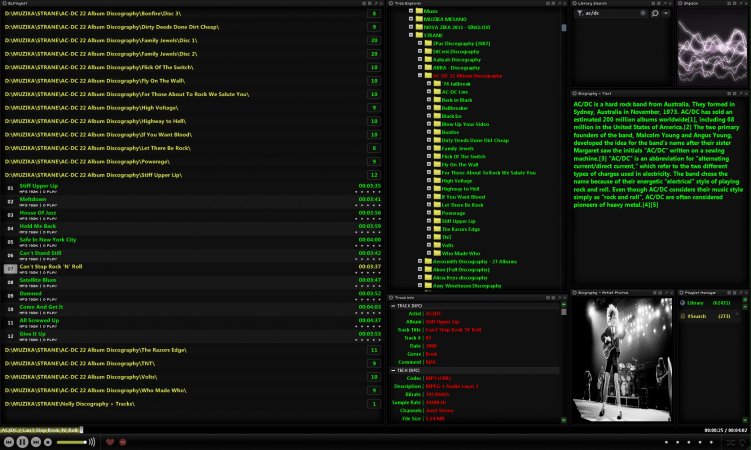Click the red ban icon beside the heart

123,442
